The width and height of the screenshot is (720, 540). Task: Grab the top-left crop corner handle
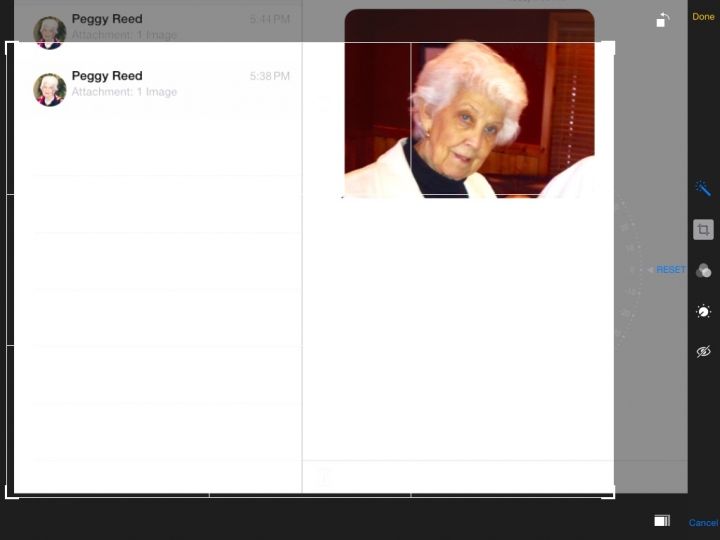click(11, 47)
